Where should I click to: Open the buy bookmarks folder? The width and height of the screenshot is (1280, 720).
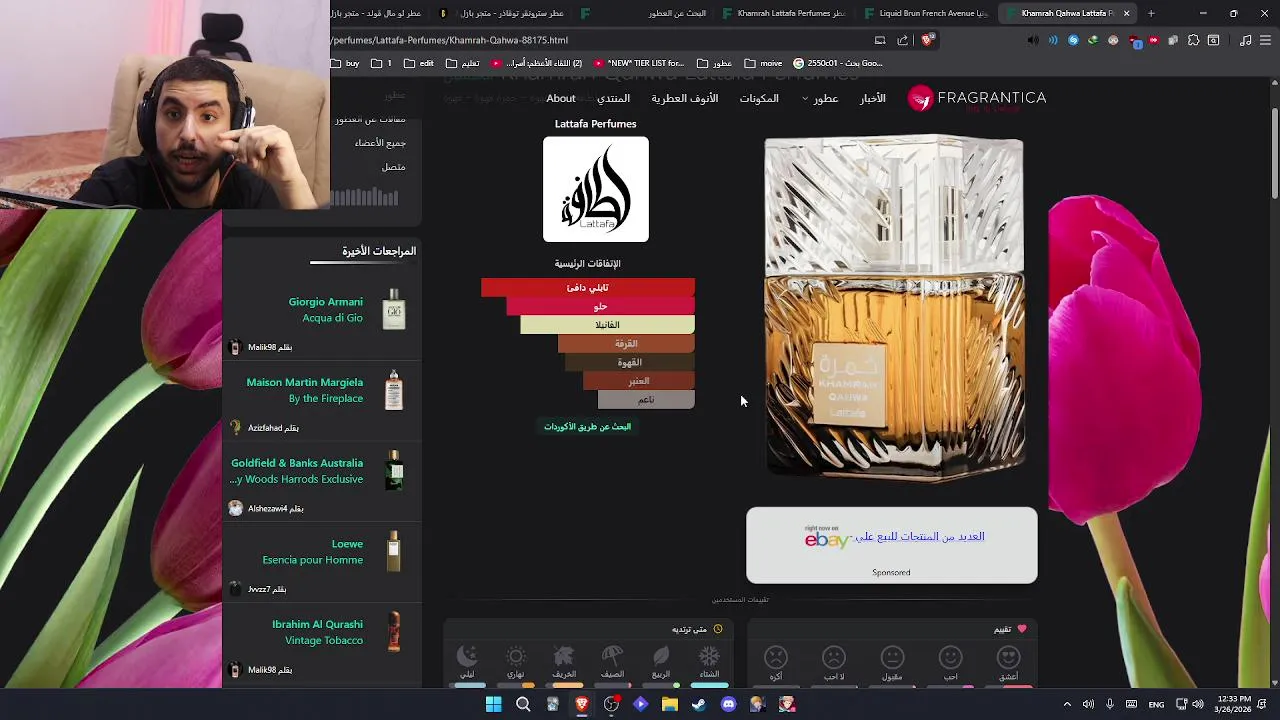(x=345, y=63)
